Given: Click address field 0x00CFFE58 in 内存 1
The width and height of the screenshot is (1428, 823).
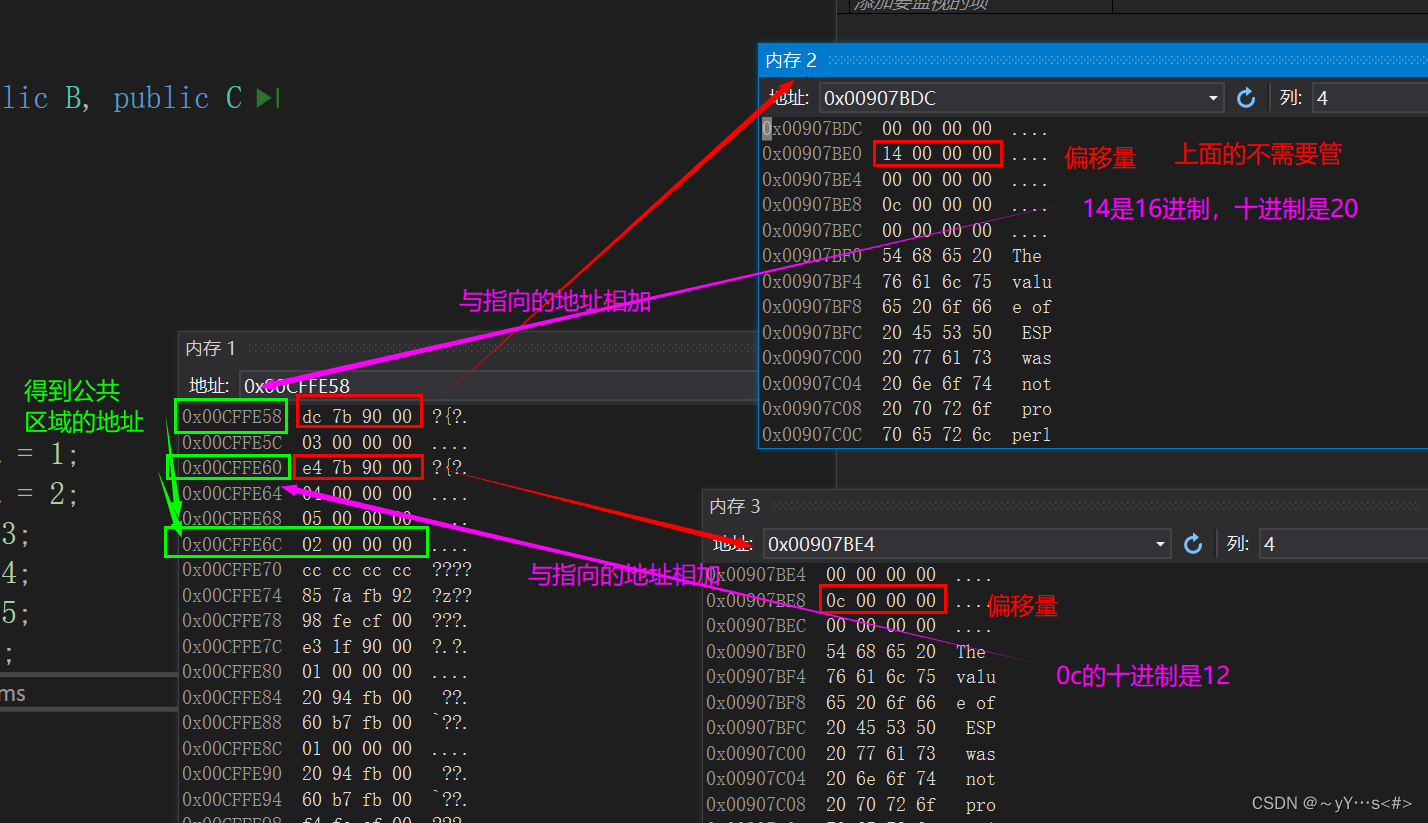Looking at the screenshot, I should 500,385.
